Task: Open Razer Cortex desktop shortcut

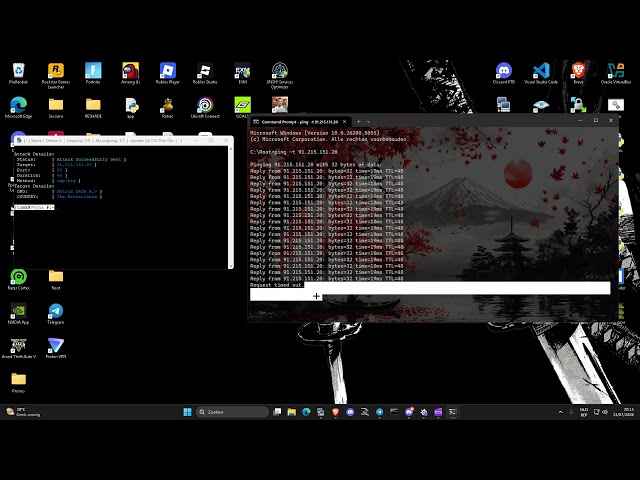Action: point(18,279)
